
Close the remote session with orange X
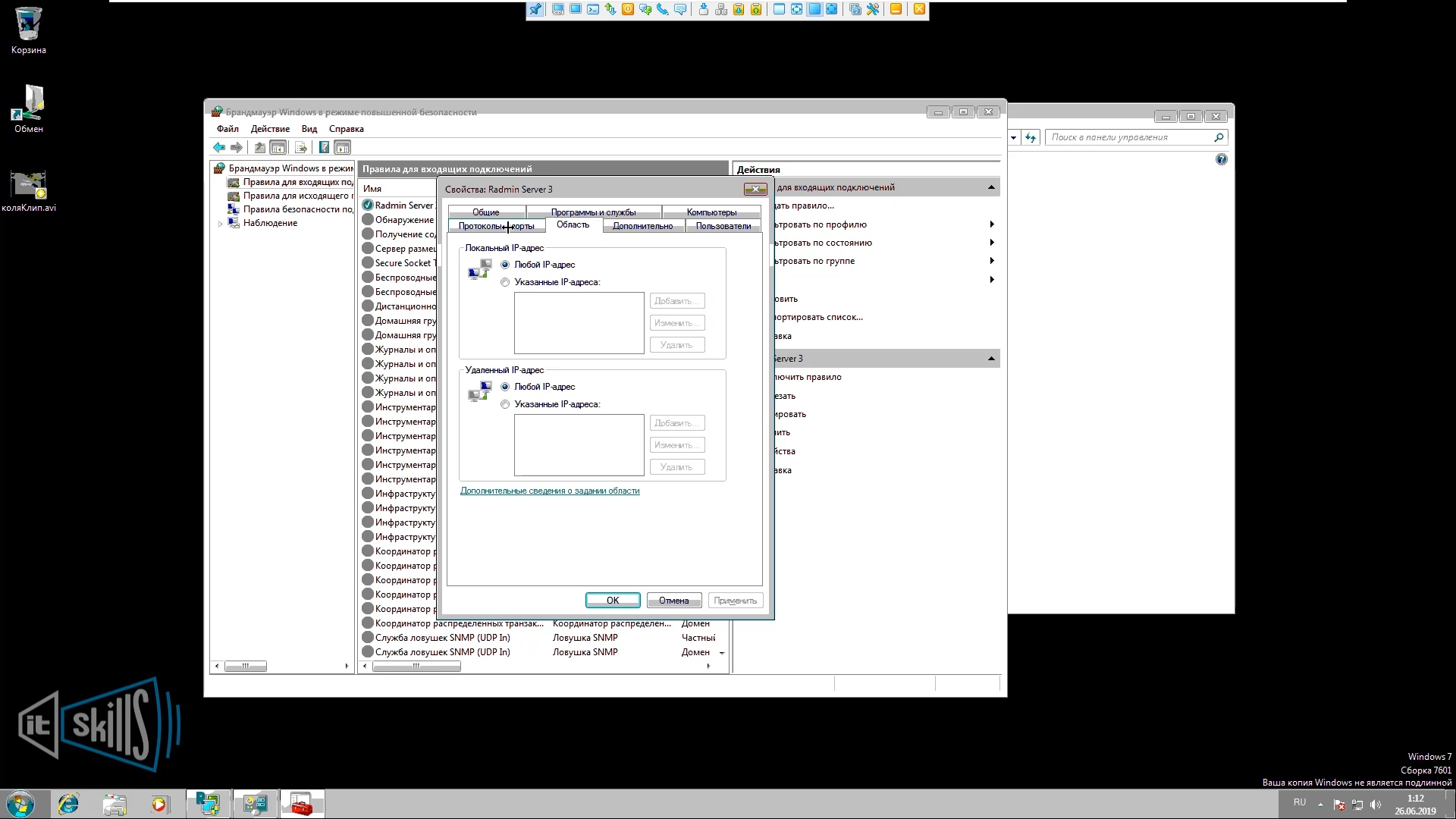pos(919,10)
